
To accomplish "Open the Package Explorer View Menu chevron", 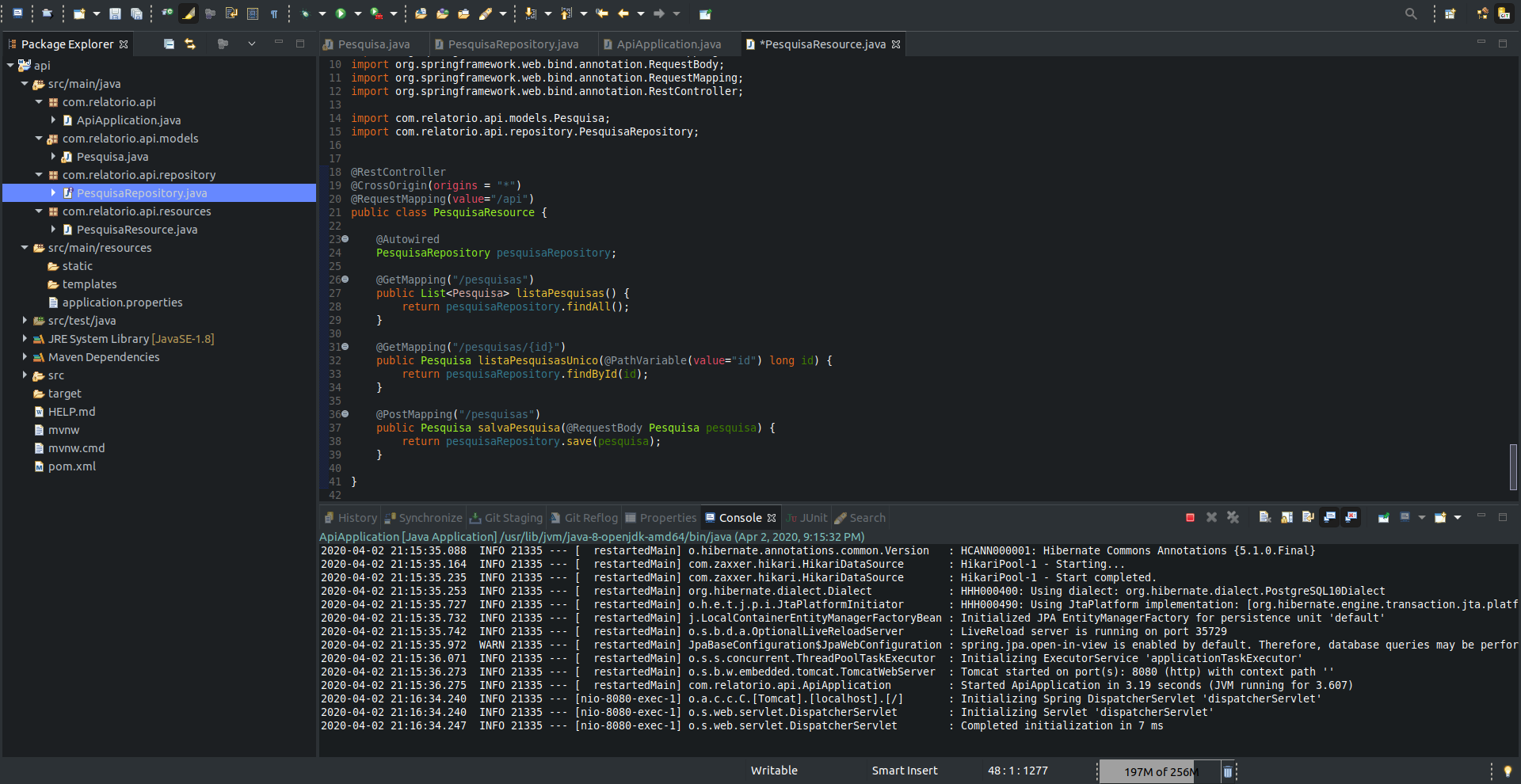I will tap(252, 44).
